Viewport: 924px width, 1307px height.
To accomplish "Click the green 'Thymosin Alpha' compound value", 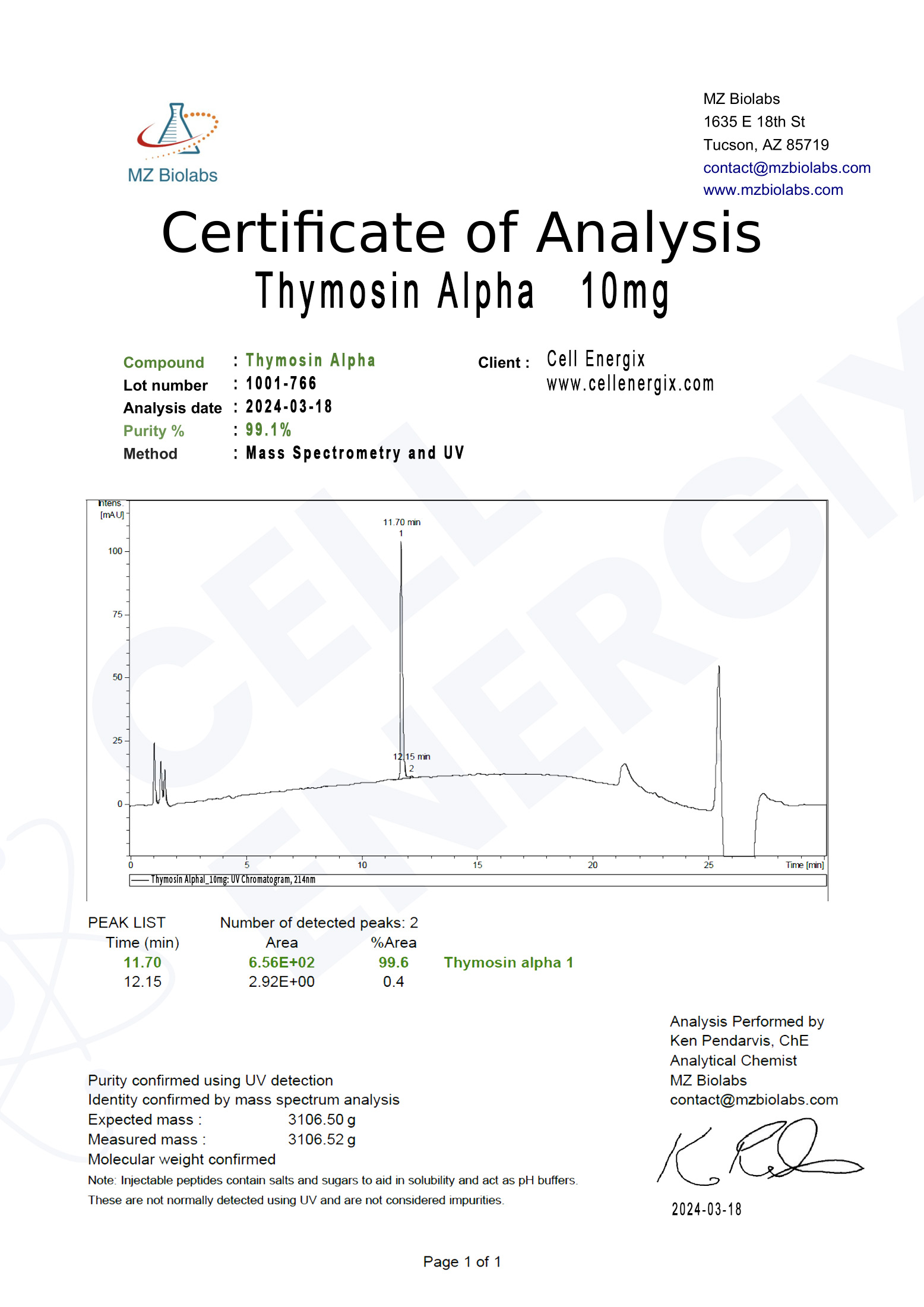I will point(311,361).
